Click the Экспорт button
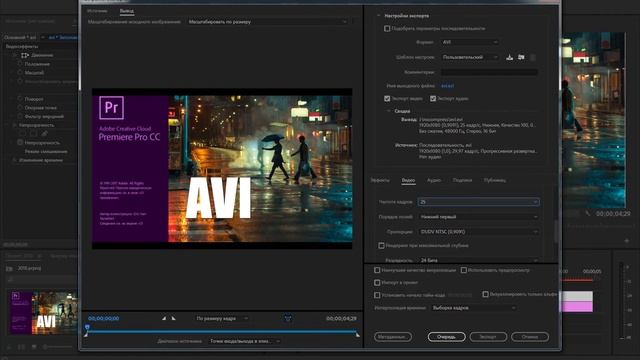The height and width of the screenshot is (360, 640). click(x=488, y=337)
